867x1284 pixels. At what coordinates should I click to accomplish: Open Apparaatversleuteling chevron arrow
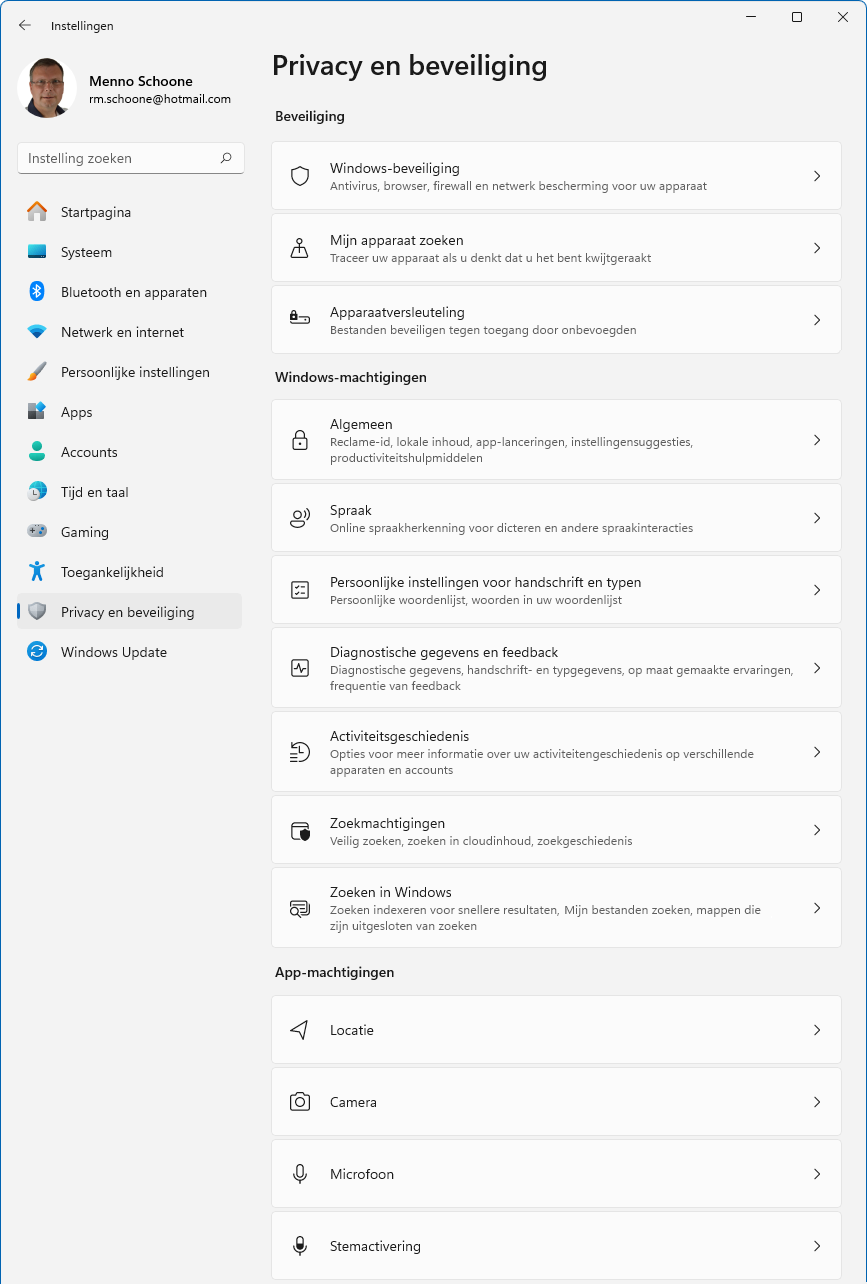817,320
